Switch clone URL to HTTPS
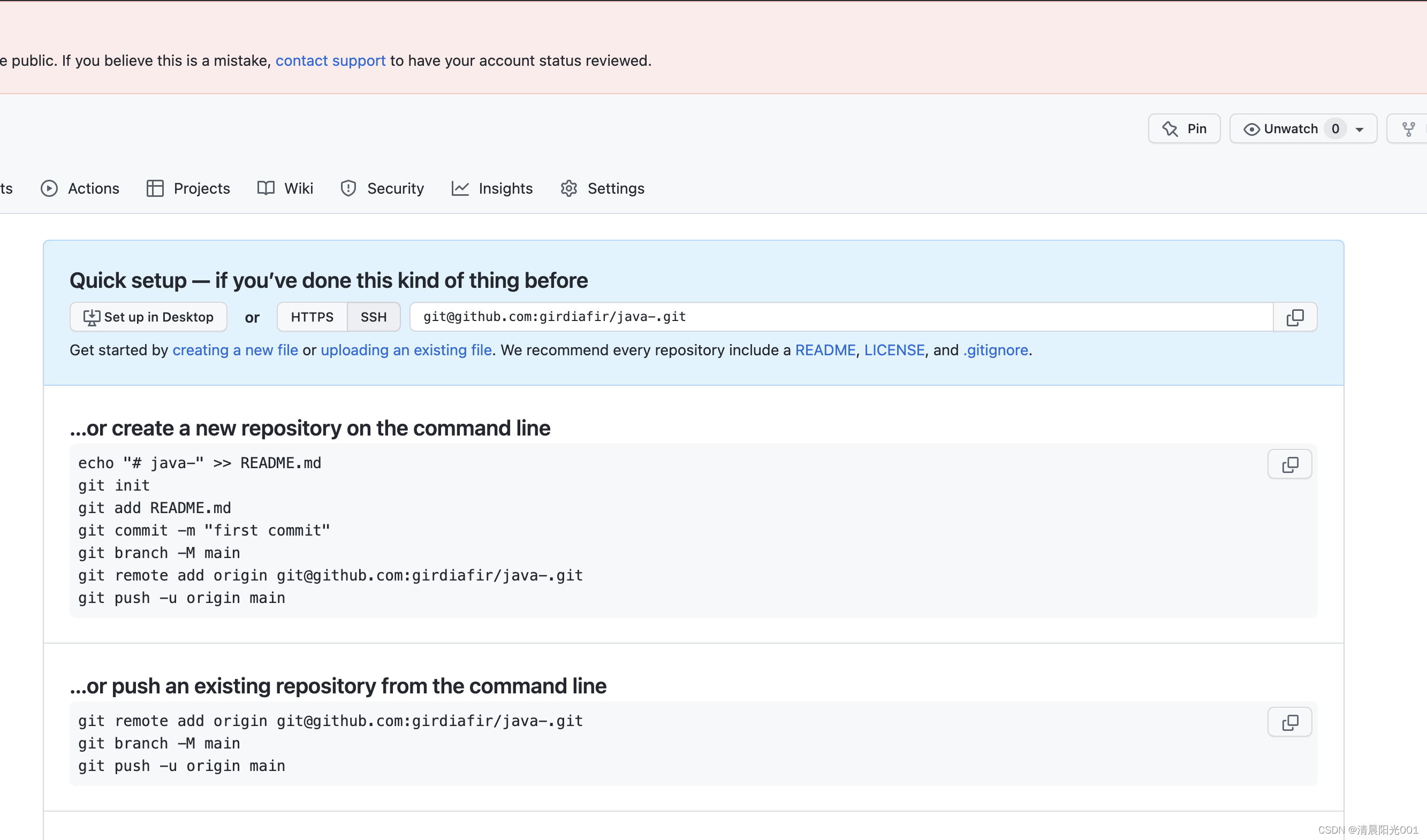Image resolution: width=1427 pixels, height=840 pixels. tap(312, 317)
